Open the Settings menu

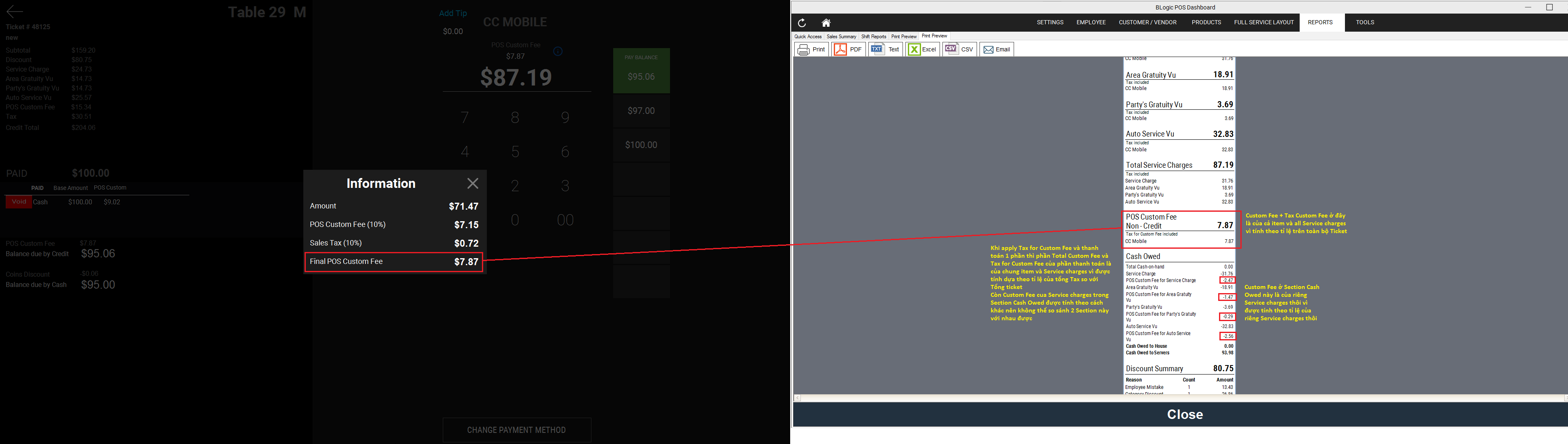tap(1050, 23)
